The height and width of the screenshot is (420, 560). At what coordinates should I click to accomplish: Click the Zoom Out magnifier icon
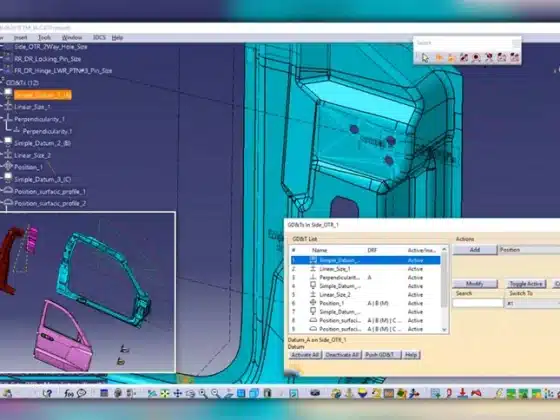pos(215,394)
